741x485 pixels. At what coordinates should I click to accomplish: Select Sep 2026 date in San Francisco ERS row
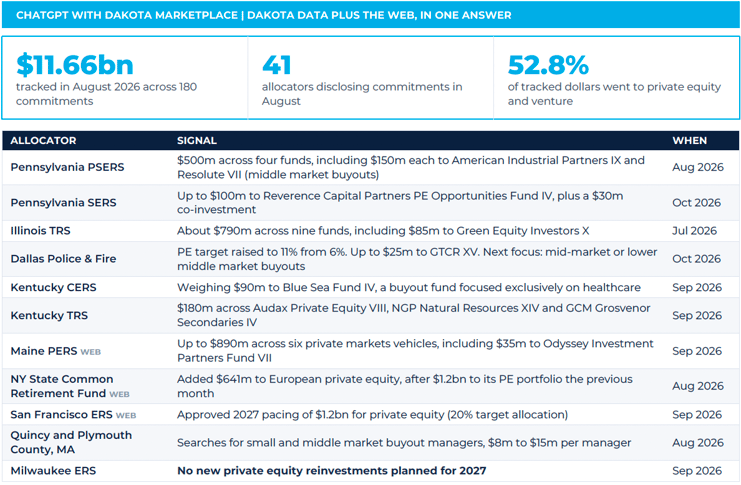697,415
